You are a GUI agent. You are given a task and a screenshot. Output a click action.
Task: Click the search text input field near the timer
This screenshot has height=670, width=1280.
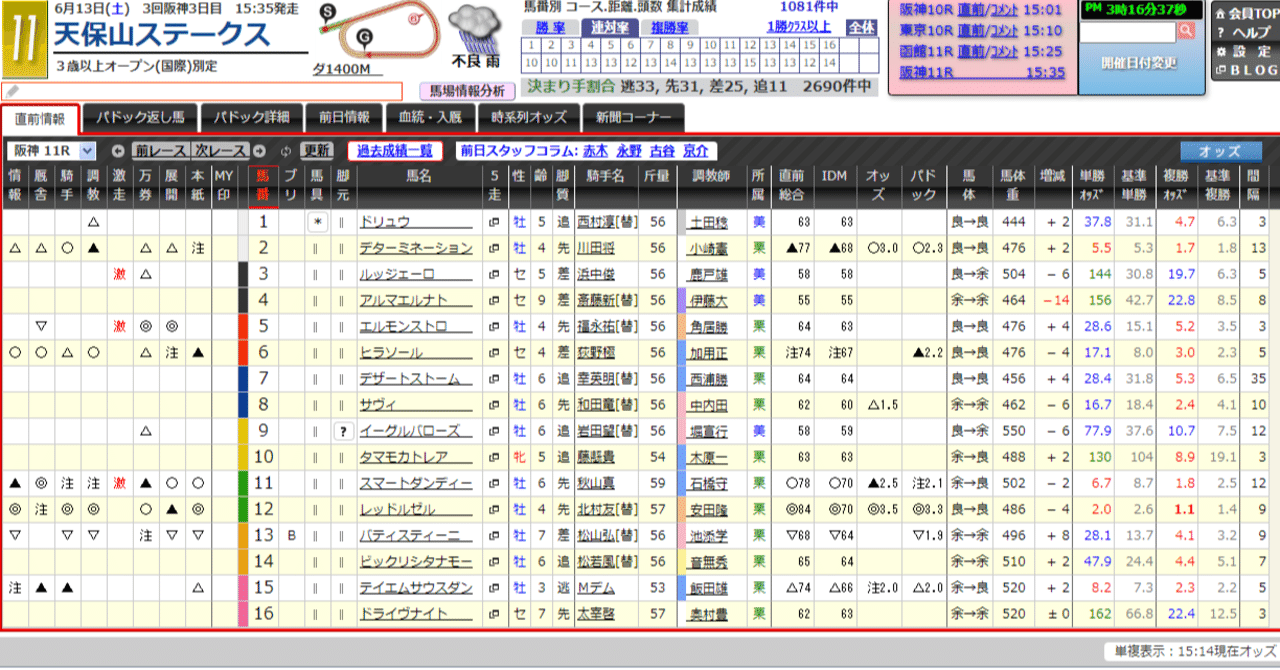point(1129,32)
